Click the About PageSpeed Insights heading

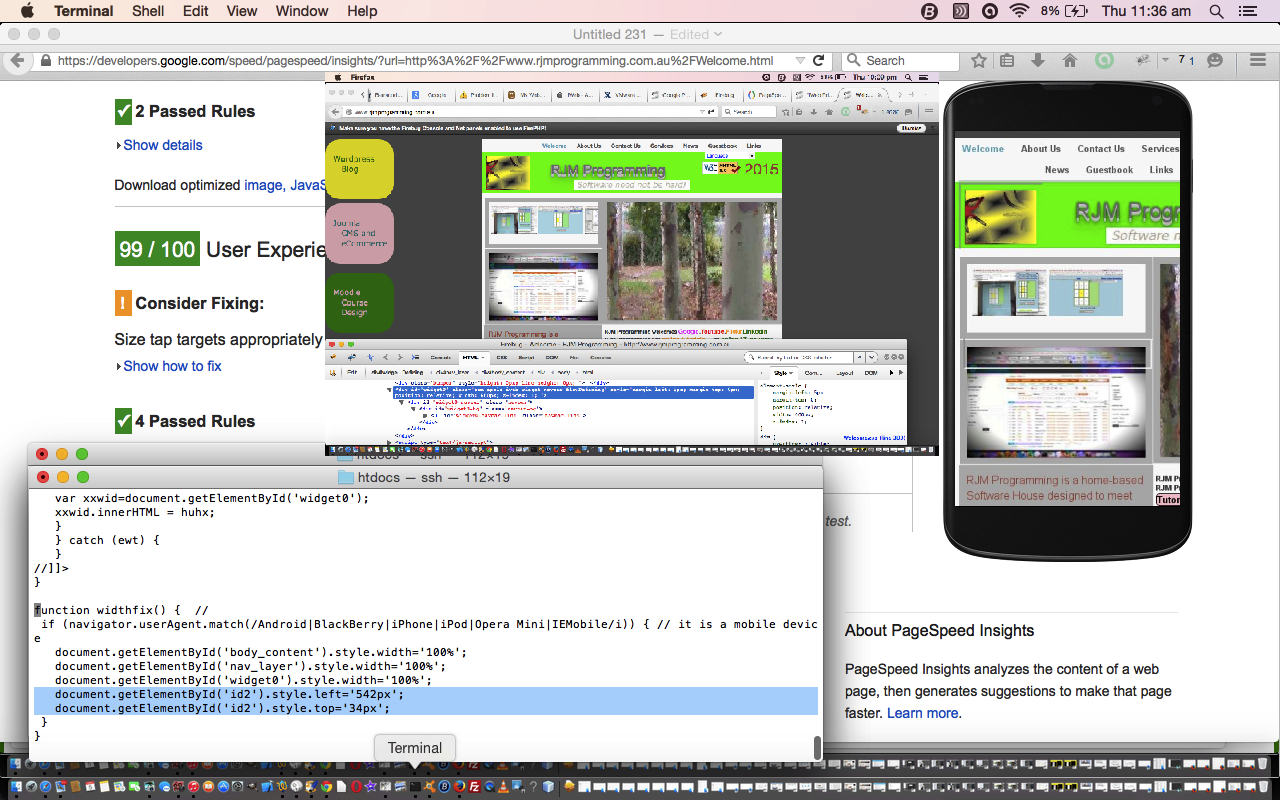pos(939,630)
